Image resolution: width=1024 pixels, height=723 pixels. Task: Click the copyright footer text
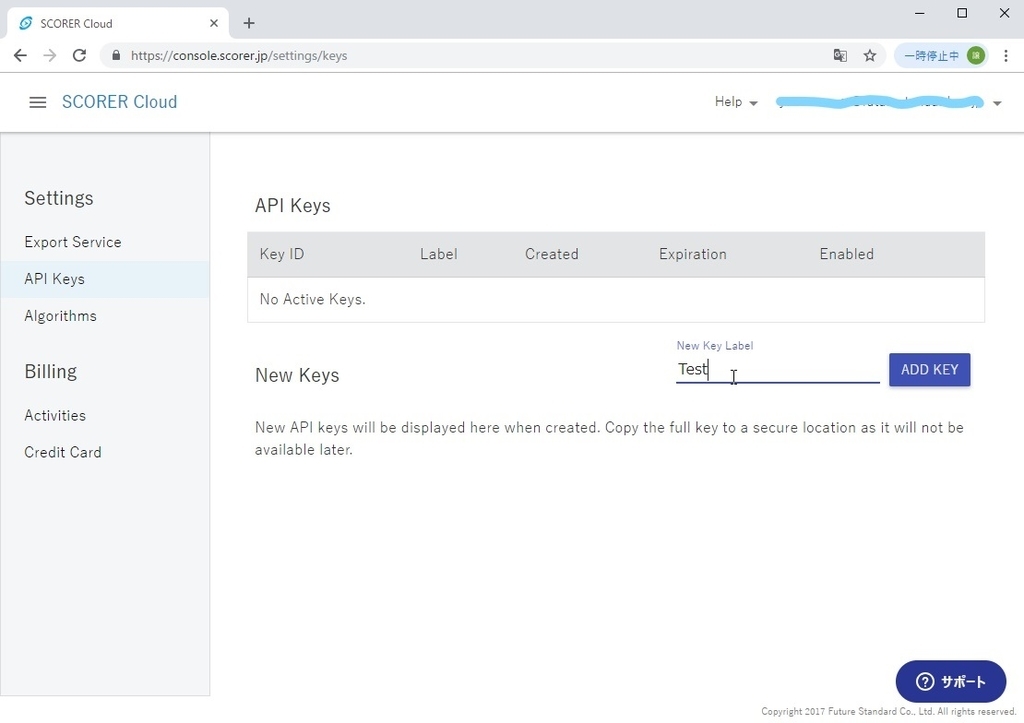coord(889,711)
